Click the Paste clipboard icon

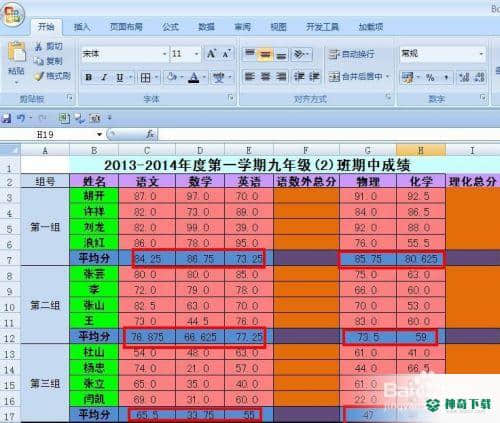17,52
